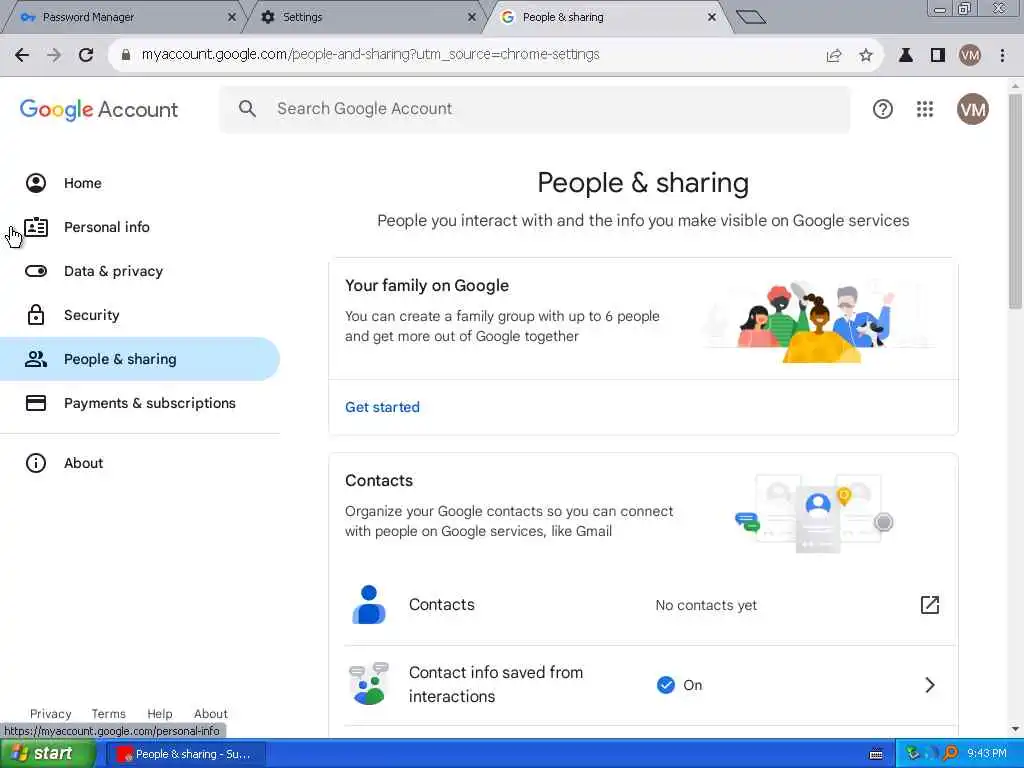This screenshot has width=1024, height=768.
Task: Click the blue Contacts person icon
Action: coord(369,605)
